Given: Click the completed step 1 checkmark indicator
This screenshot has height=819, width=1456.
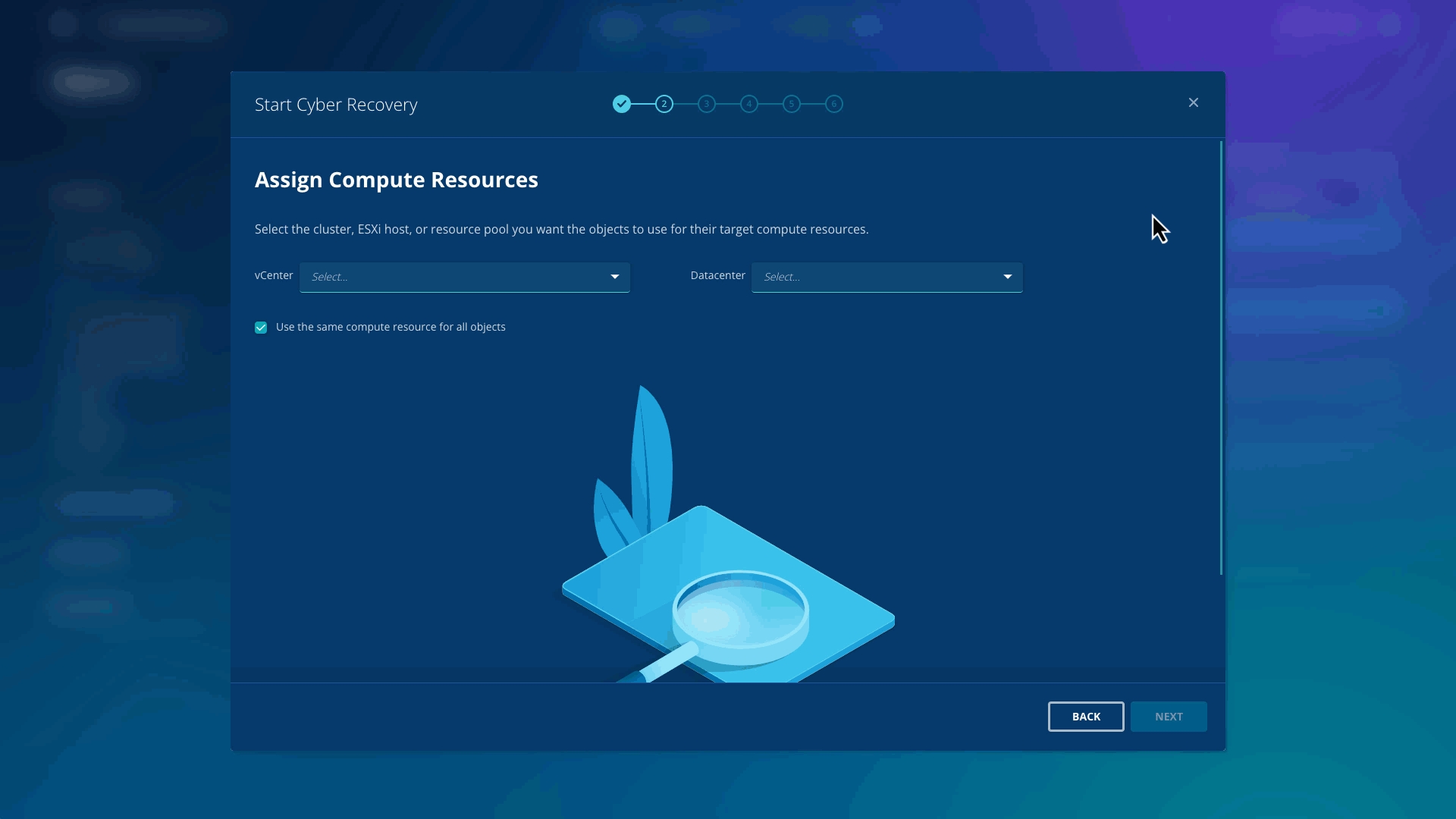Looking at the screenshot, I should [x=622, y=104].
